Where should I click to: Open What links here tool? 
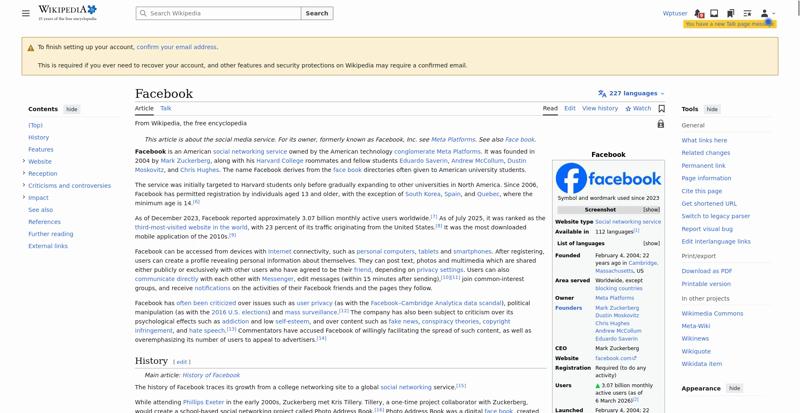pyautogui.click(x=704, y=140)
